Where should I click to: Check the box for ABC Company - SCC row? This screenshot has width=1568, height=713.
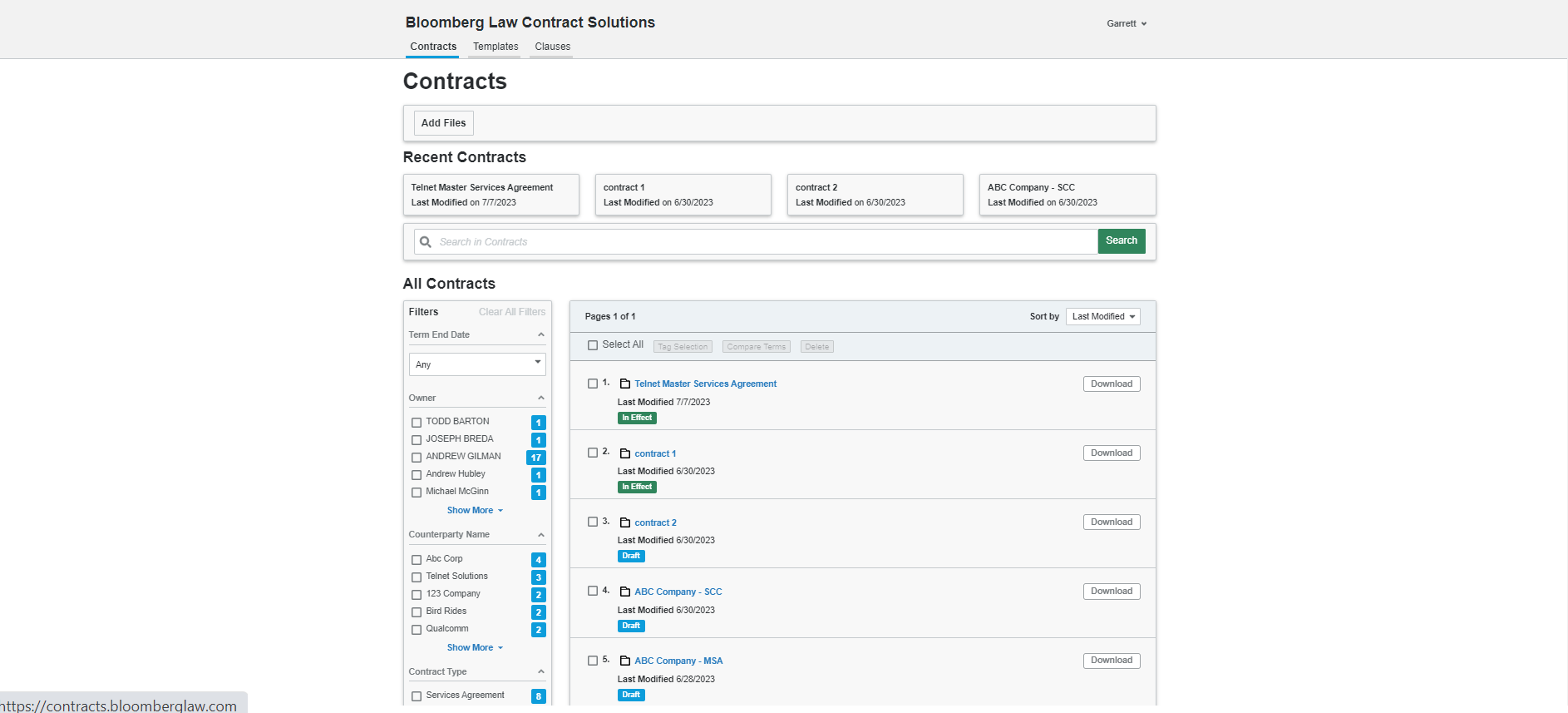pyautogui.click(x=593, y=591)
